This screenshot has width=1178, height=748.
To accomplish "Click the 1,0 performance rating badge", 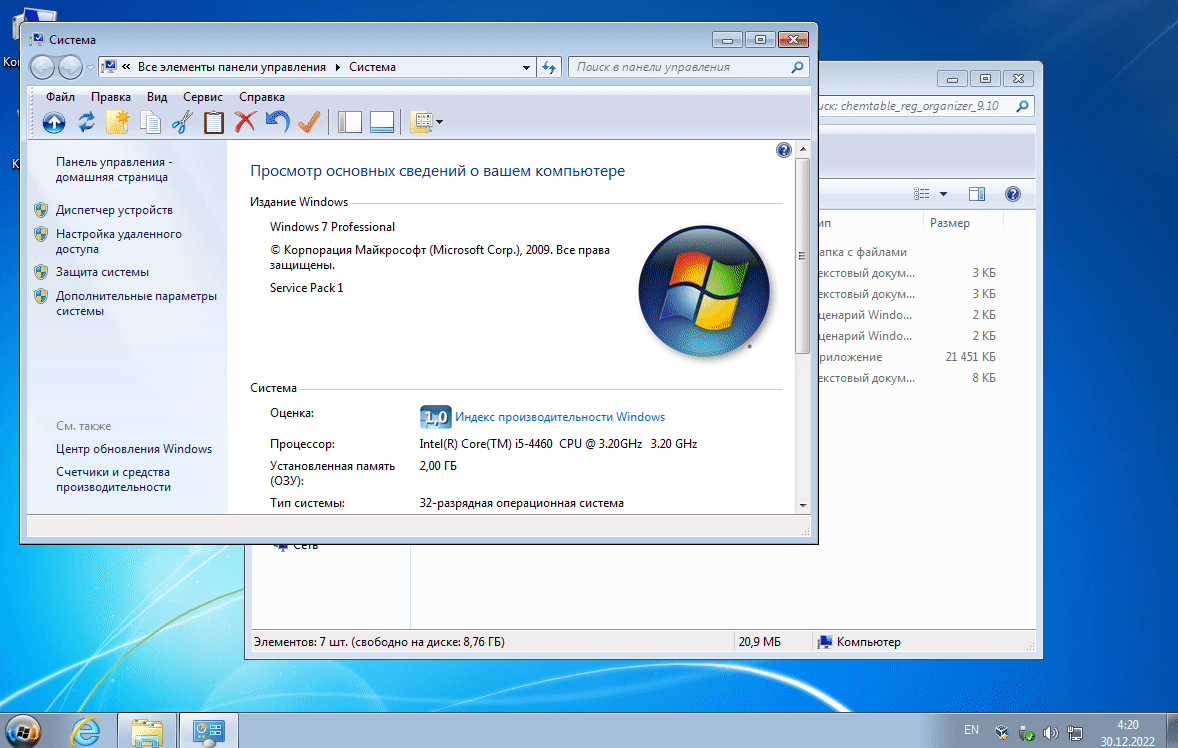I will click(x=435, y=417).
